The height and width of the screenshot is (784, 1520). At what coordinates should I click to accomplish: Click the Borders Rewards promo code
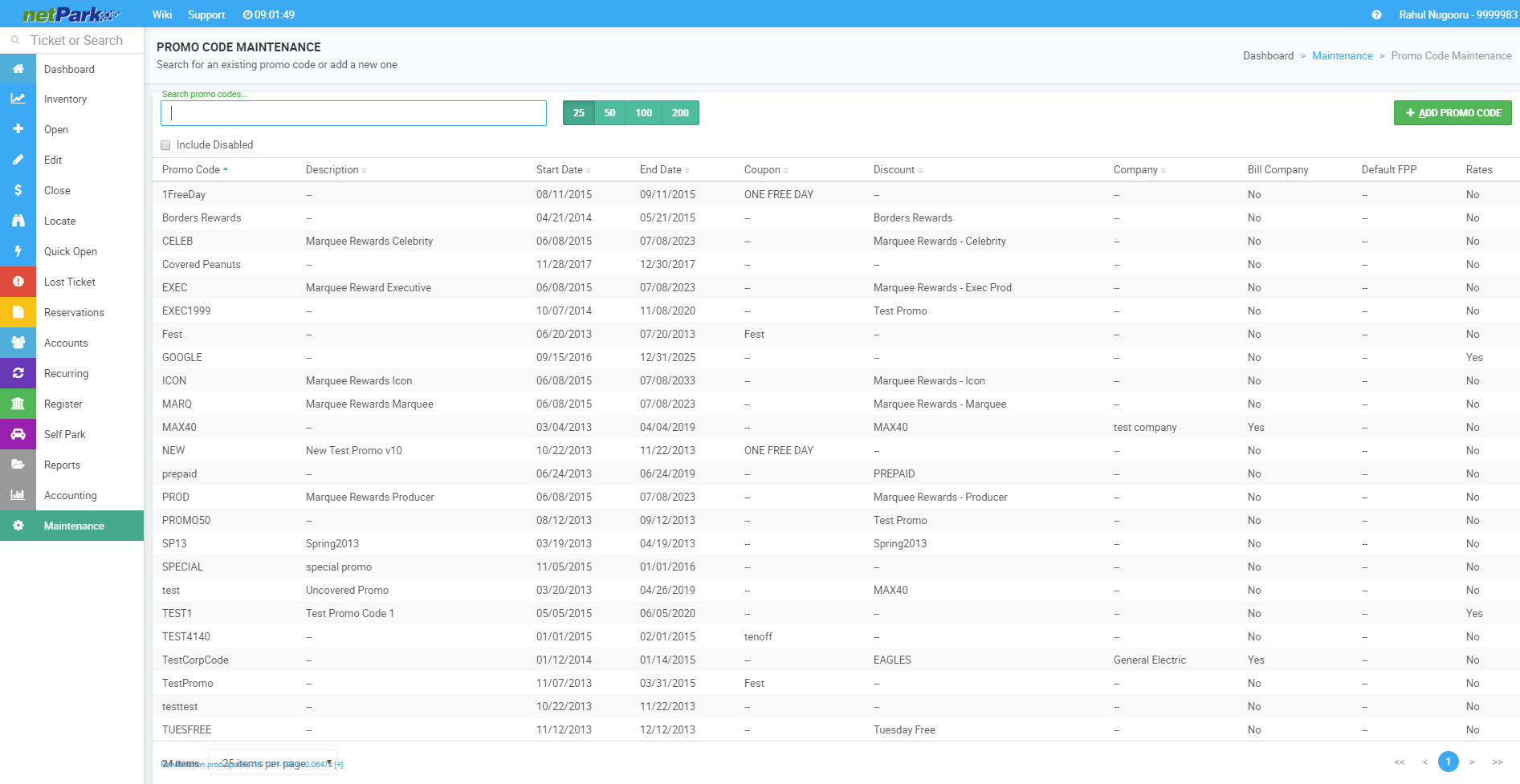click(201, 217)
